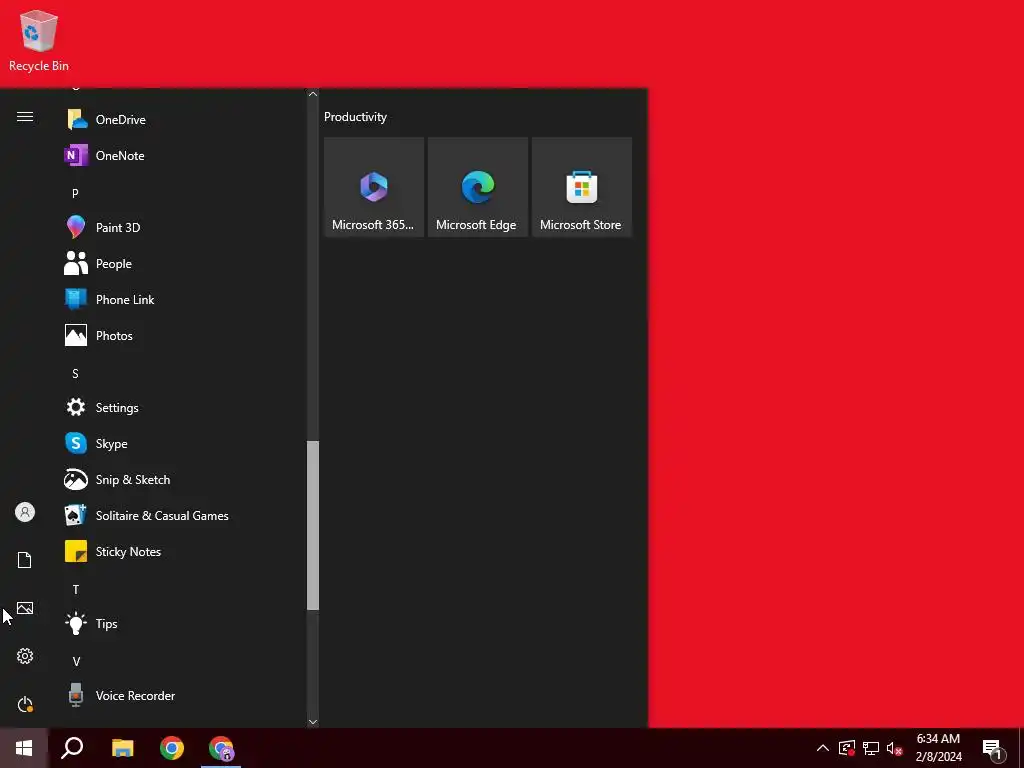
Task: Click the app list scroll down arrow
Action: [x=313, y=722]
